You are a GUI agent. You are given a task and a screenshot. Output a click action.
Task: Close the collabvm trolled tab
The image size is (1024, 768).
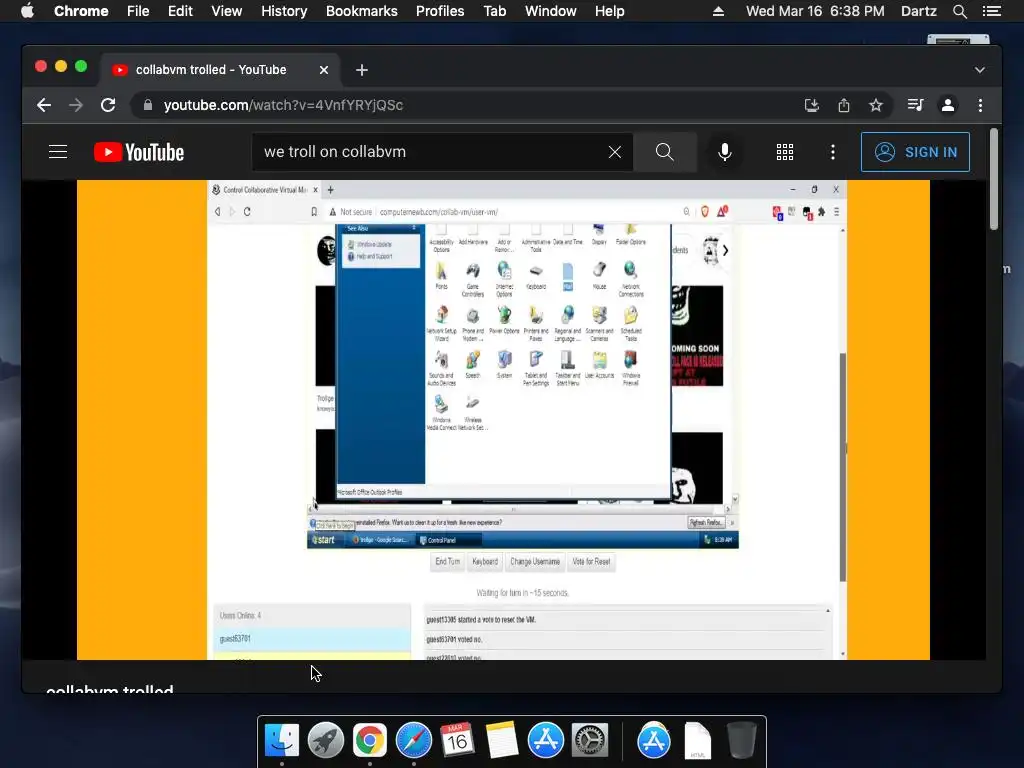point(324,70)
